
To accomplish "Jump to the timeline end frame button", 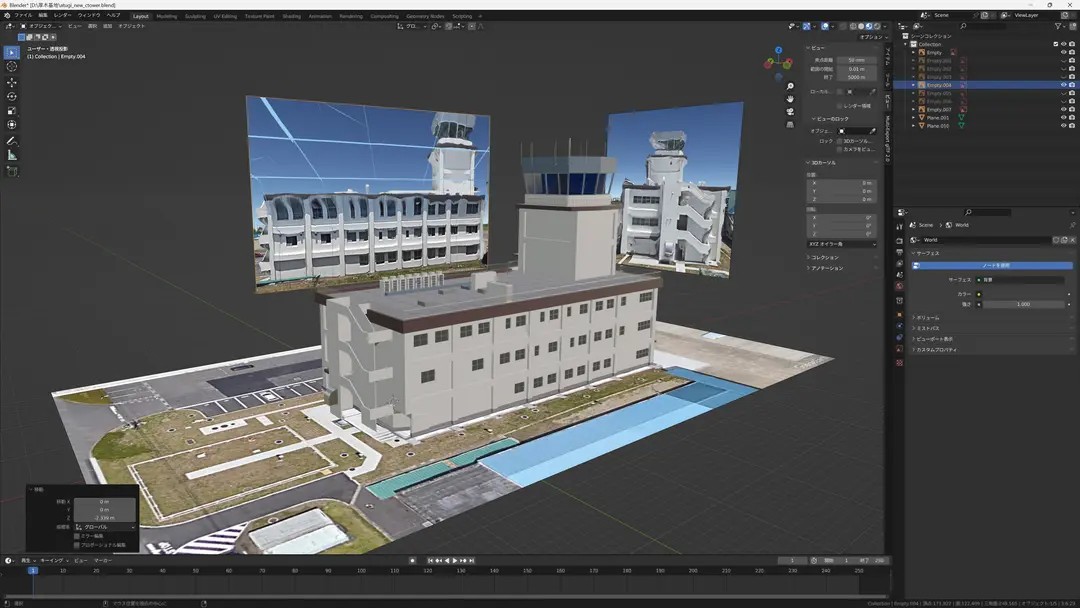I will pyautogui.click(x=472, y=561).
